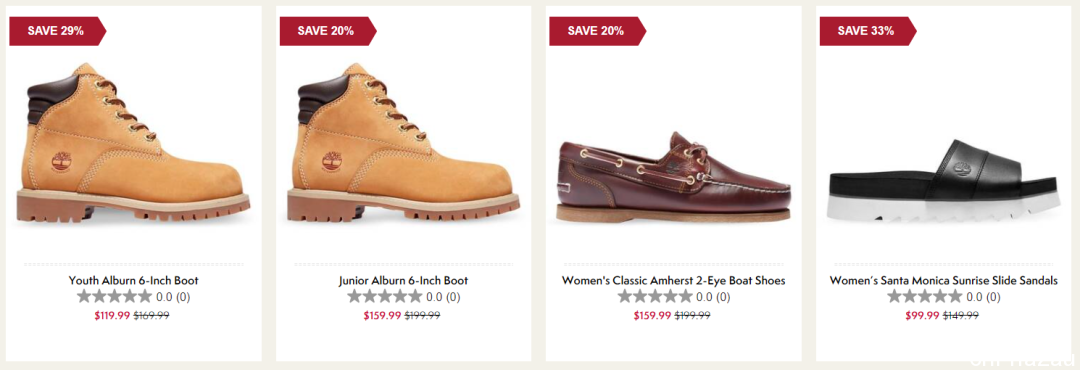Click the Youth Alburn 6-Inch Boot title
Image resolution: width=1080 pixels, height=370 pixels.
tap(134, 281)
